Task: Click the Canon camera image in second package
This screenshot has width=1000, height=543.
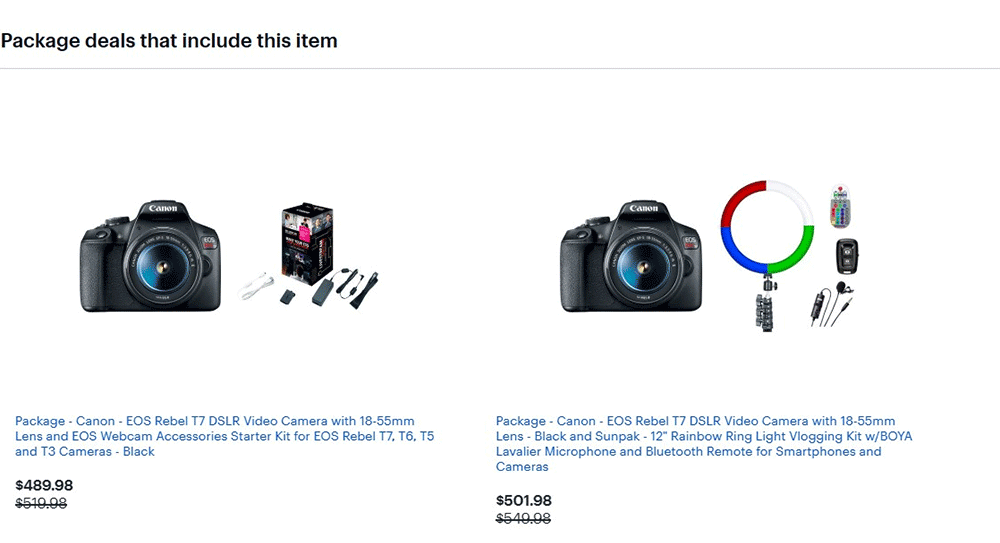Action: [x=630, y=255]
